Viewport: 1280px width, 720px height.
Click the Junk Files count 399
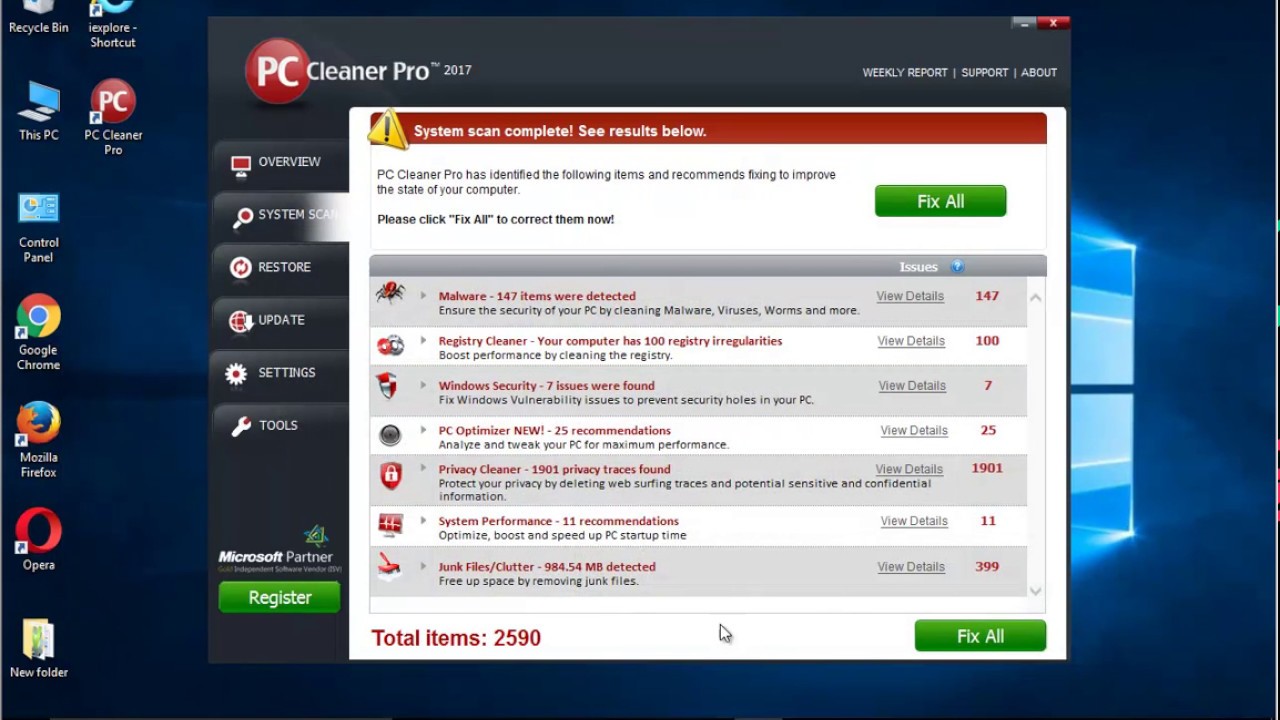(x=987, y=566)
